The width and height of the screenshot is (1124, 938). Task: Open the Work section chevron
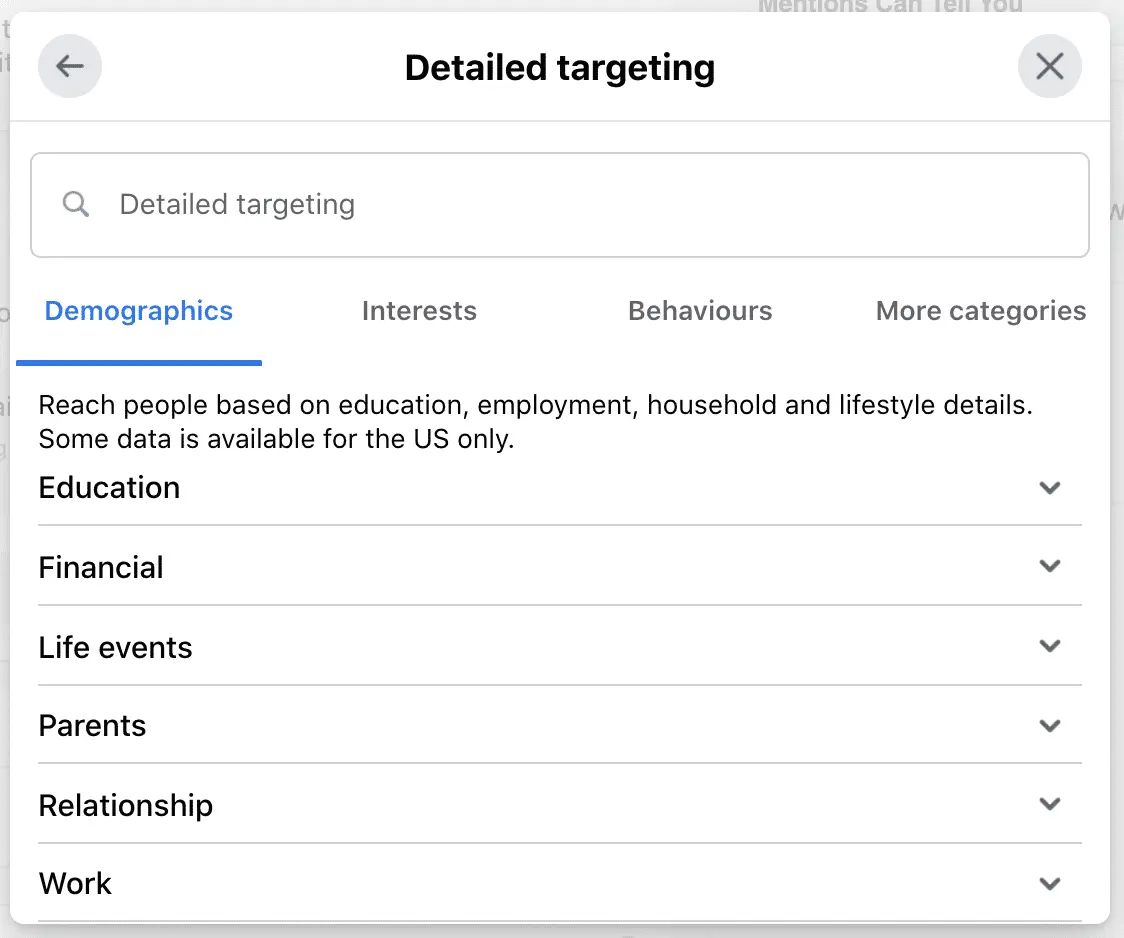coord(1050,883)
